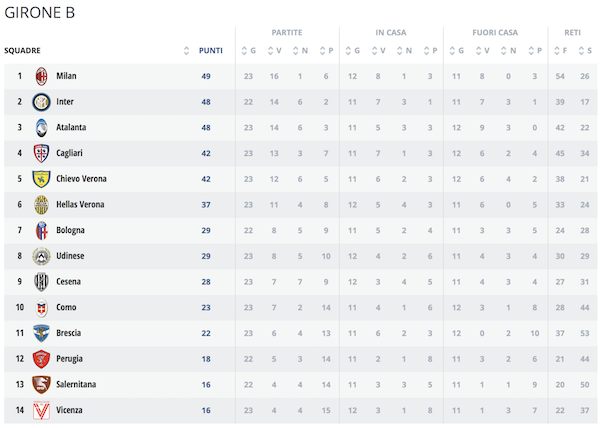Click the Cagliari club crest

(x=41, y=153)
